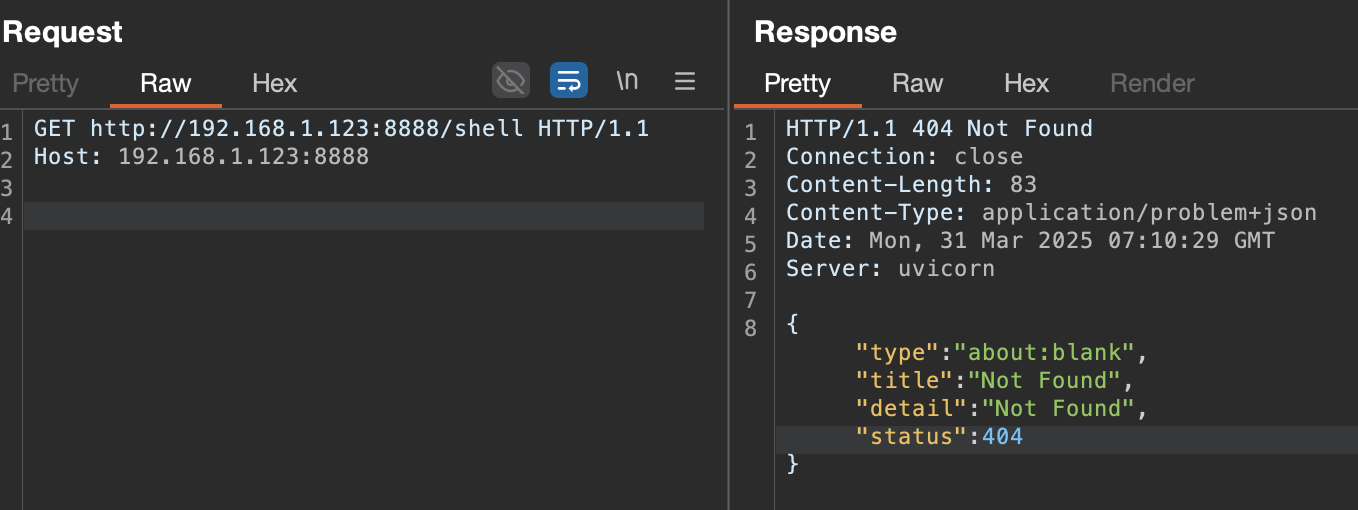Screen dimensions: 1358x510
Task: Toggle the \n show newlines button
Action: pyautogui.click(x=627, y=81)
